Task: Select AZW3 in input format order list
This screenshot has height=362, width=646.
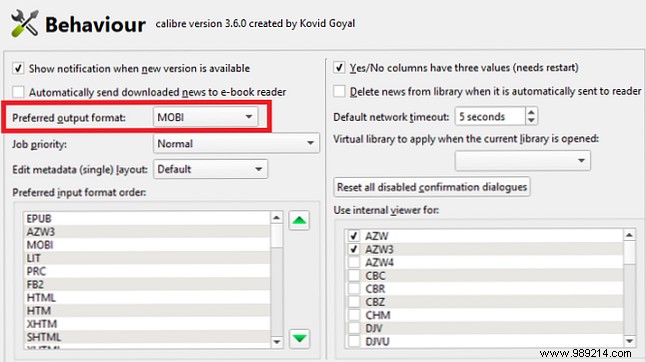Action: pyautogui.click(x=147, y=232)
